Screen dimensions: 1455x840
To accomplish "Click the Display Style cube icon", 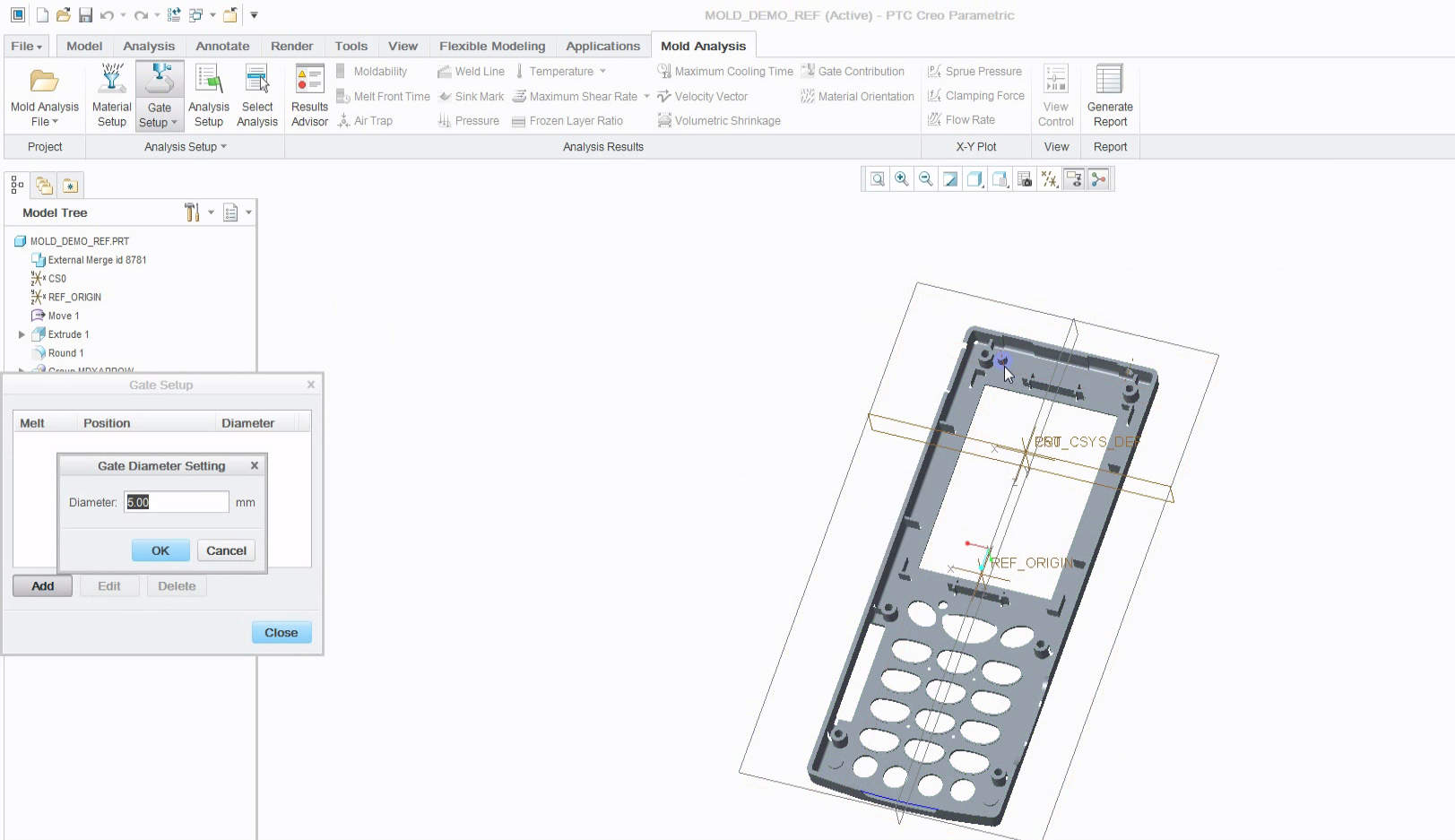I will [x=975, y=179].
